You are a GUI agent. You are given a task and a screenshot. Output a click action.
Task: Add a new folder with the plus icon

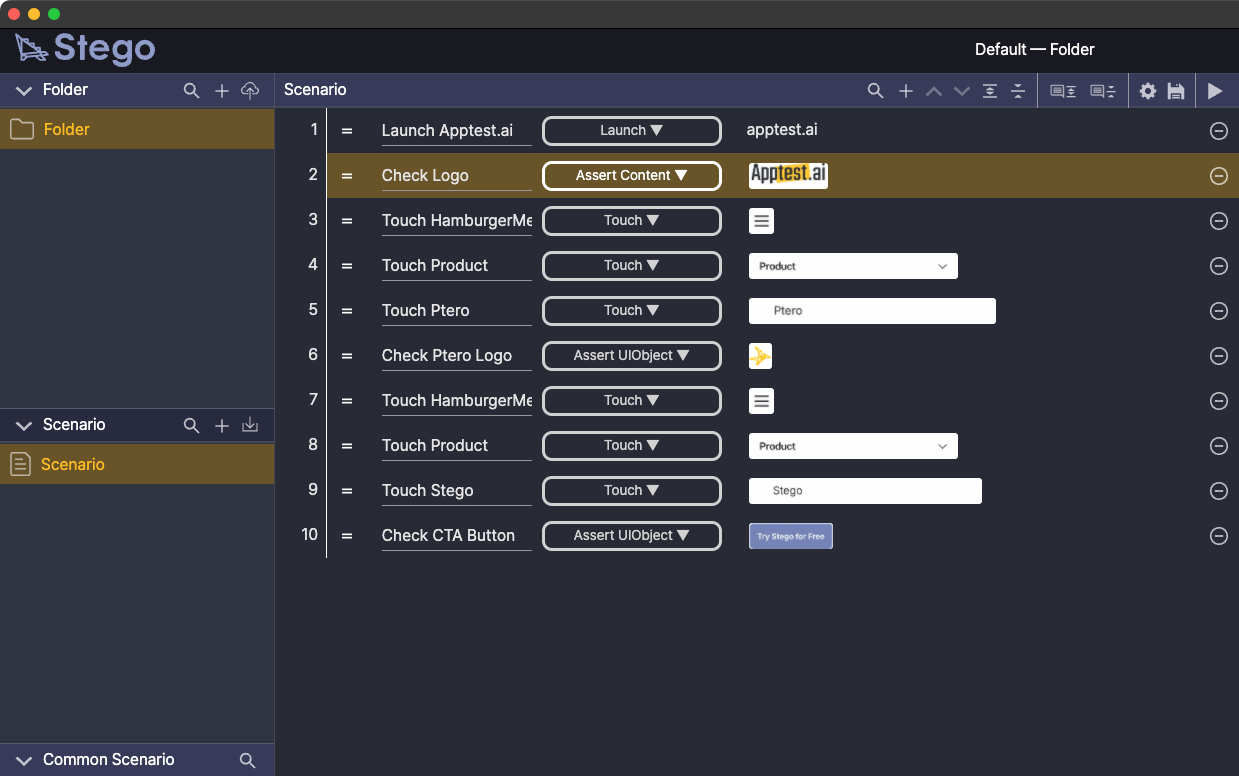(222, 91)
